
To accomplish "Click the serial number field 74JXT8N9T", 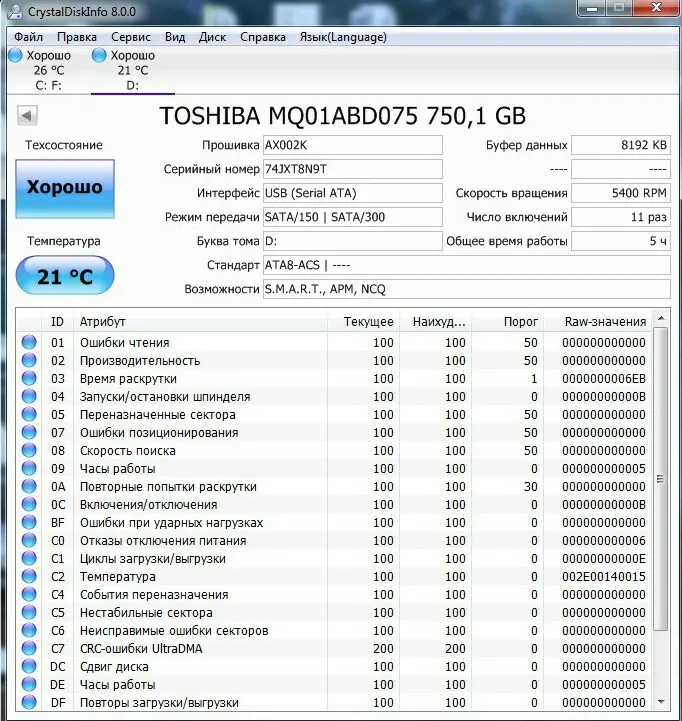I will point(353,169).
